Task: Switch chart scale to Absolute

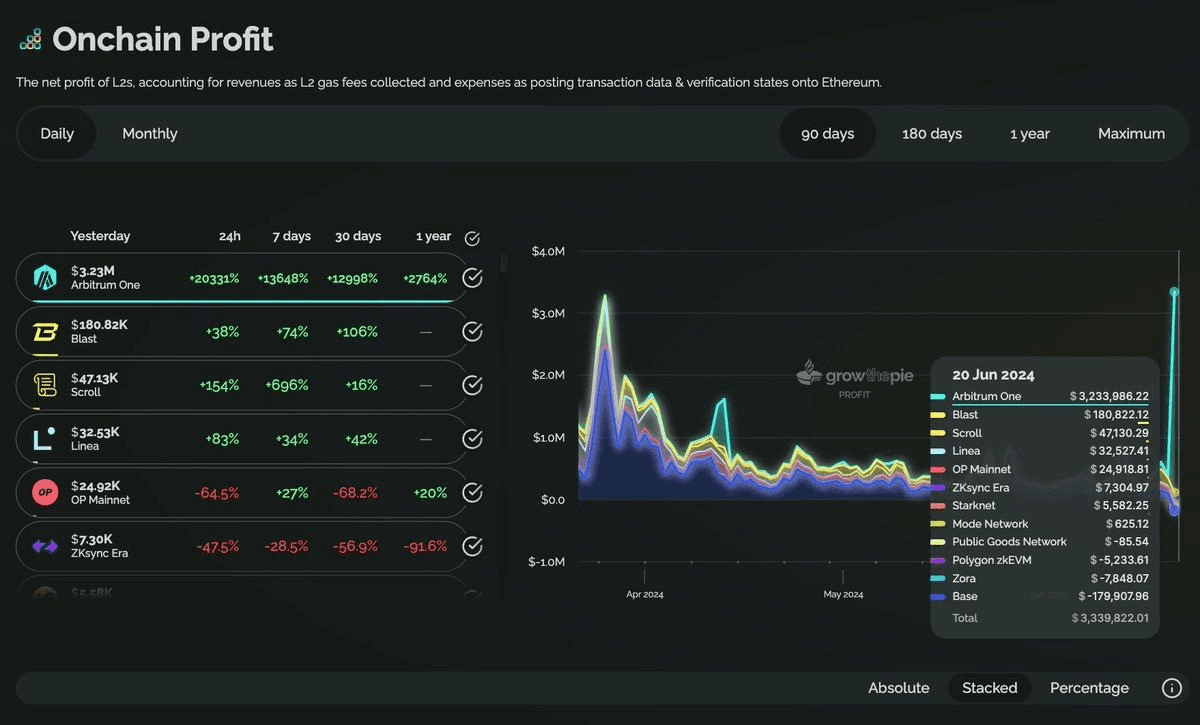Action: pyautogui.click(x=898, y=688)
